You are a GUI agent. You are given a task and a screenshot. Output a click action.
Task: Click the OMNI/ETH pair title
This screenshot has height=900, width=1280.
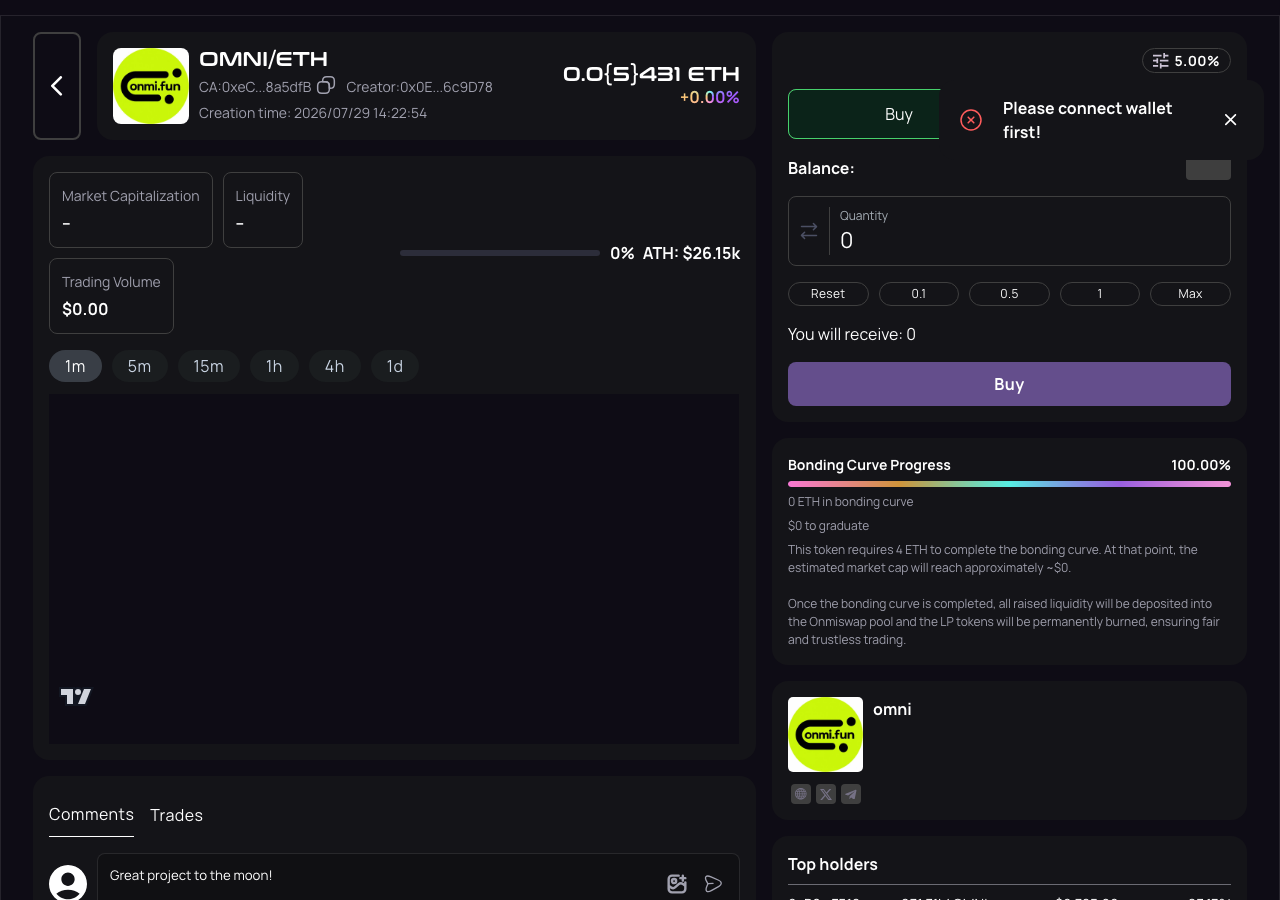tap(263, 59)
